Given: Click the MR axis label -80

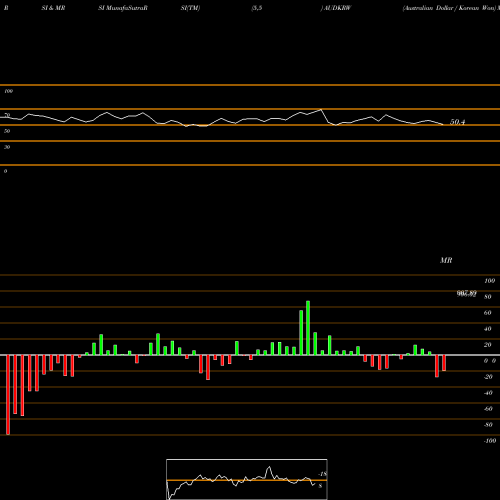Looking at the screenshot, I should click(x=488, y=425).
